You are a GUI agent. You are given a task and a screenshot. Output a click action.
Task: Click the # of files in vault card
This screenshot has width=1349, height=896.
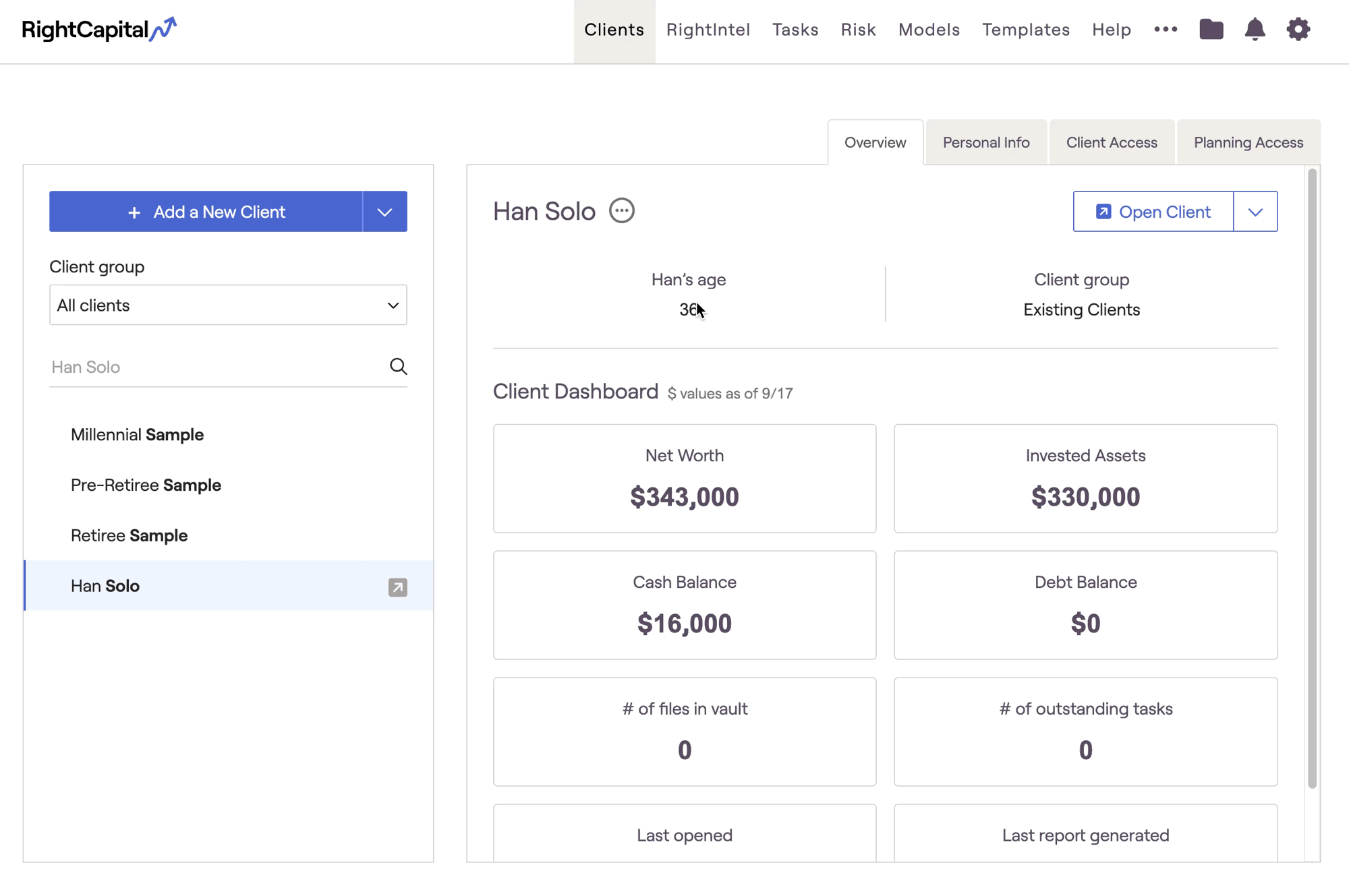pyautogui.click(x=685, y=732)
